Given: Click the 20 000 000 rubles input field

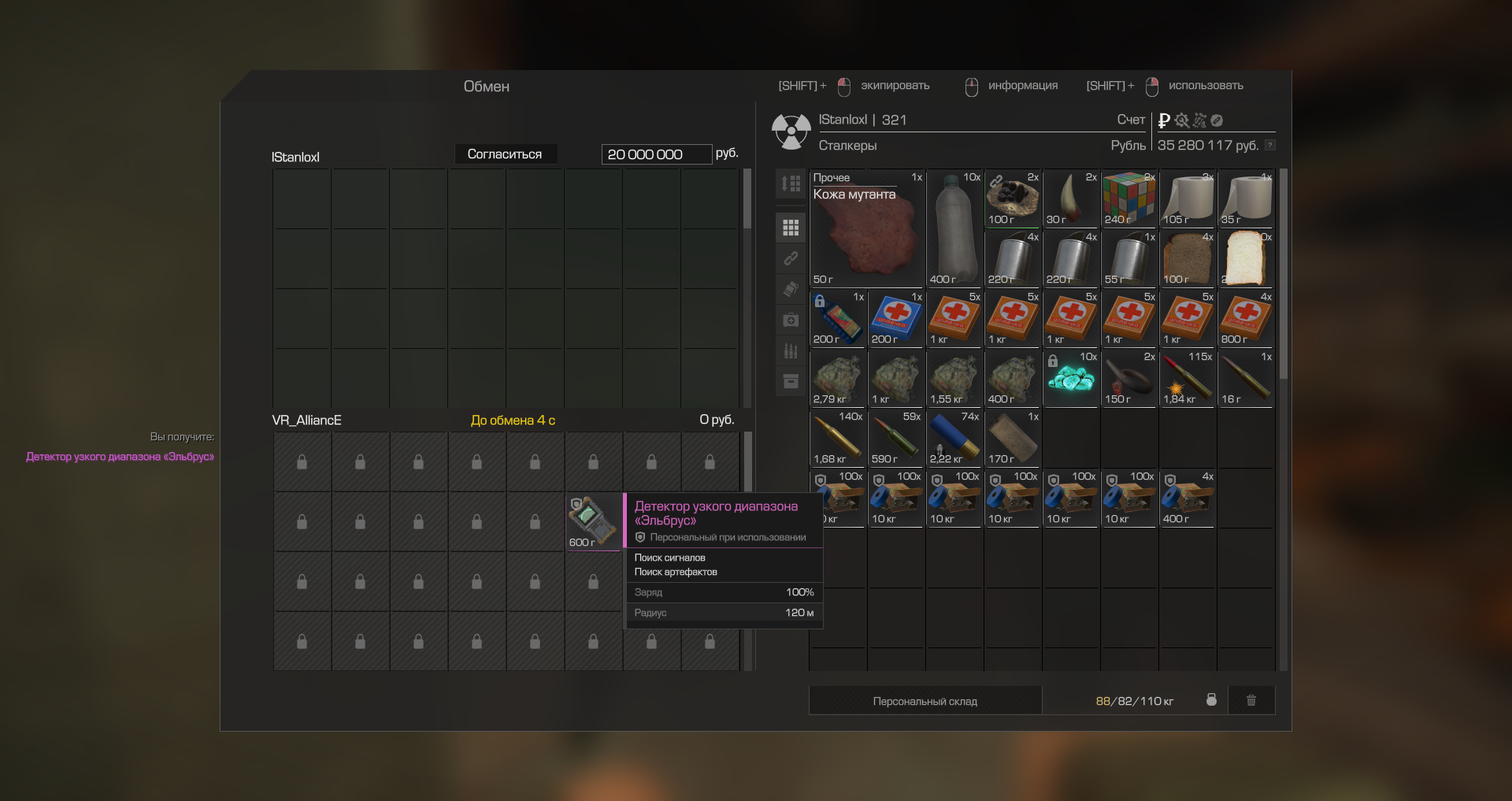Looking at the screenshot, I should (657, 154).
